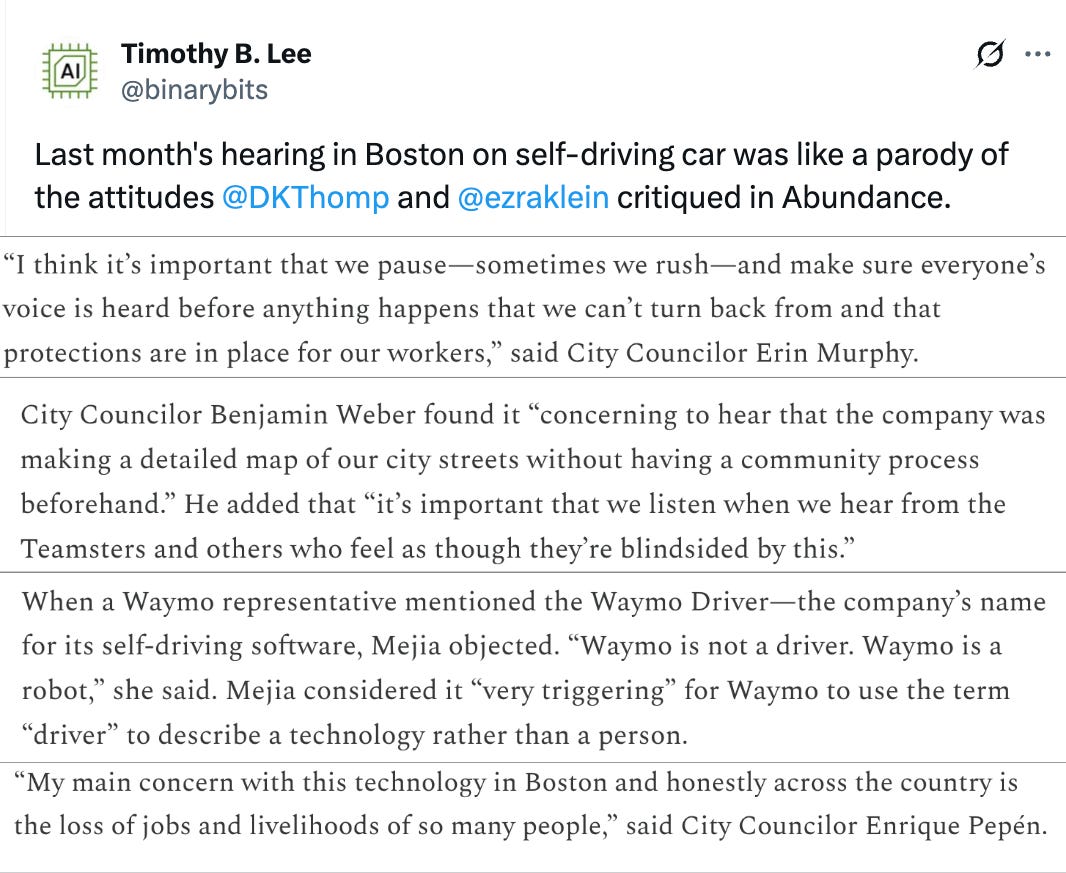Click the display name Timothy B. Lee
This screenshot has height=873, width=1066.
(x=216, y=54)
